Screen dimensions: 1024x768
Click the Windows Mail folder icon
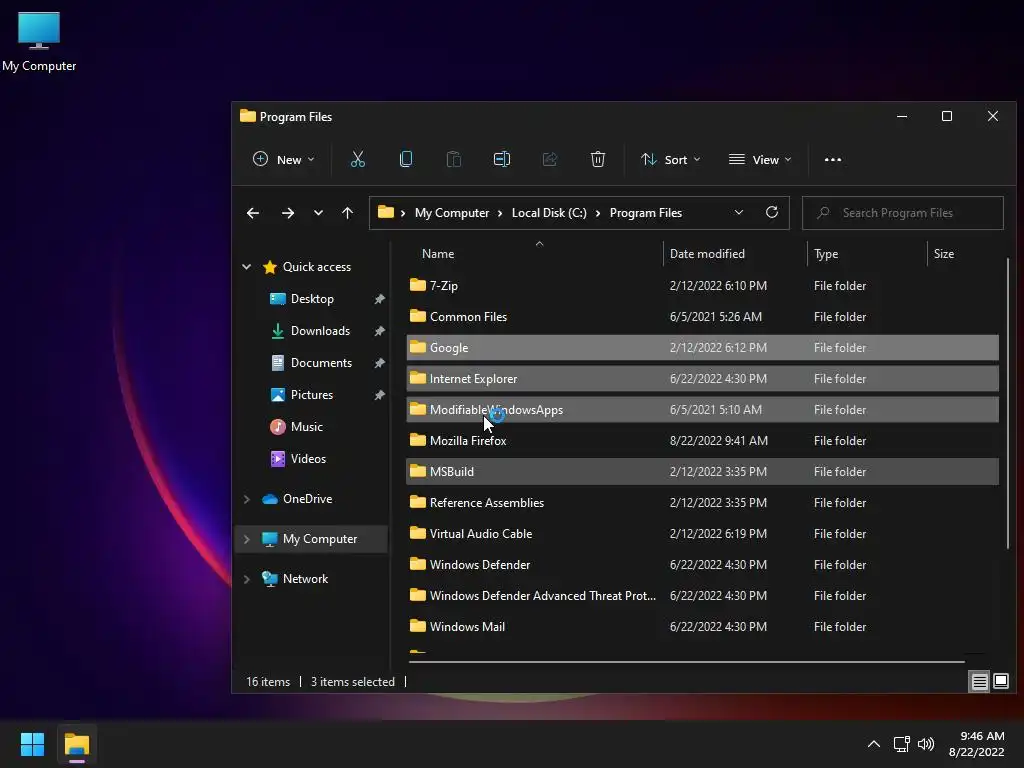tap(418, 626)
